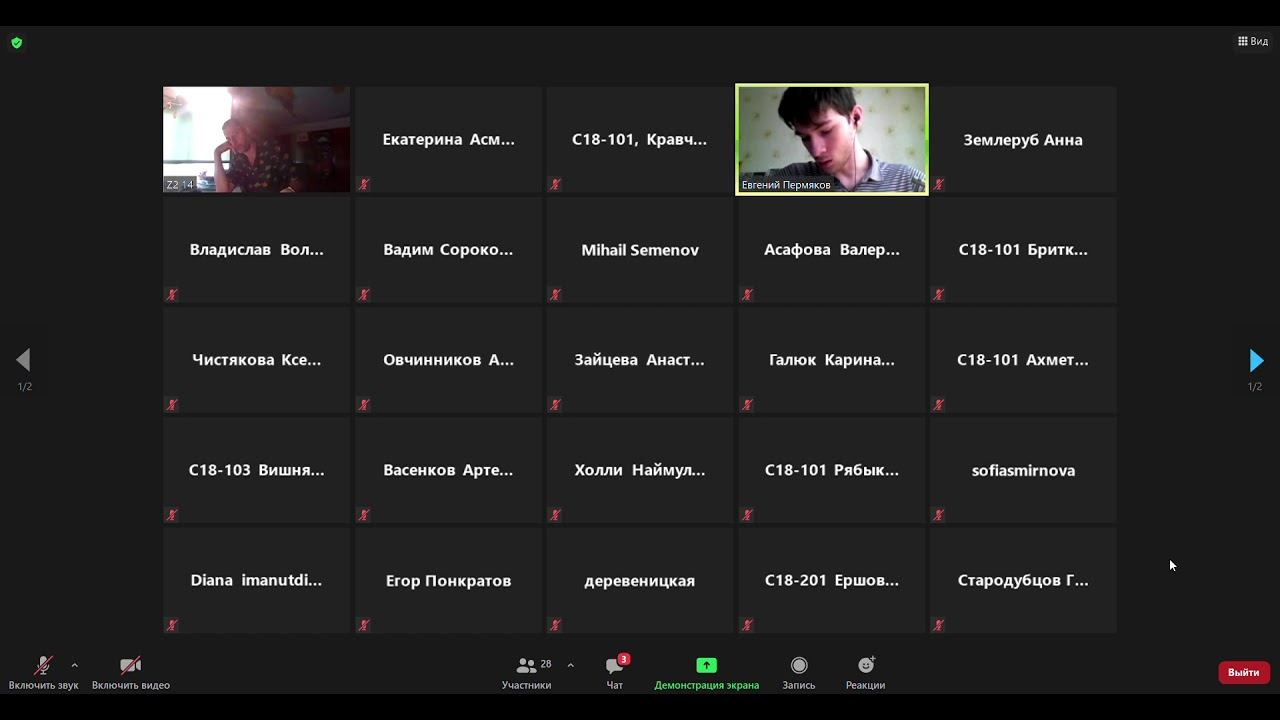Click muted mic icon on Землеруб Анна tile
The height and width of the screenshot is (720, 1280).
click(938, 184)
